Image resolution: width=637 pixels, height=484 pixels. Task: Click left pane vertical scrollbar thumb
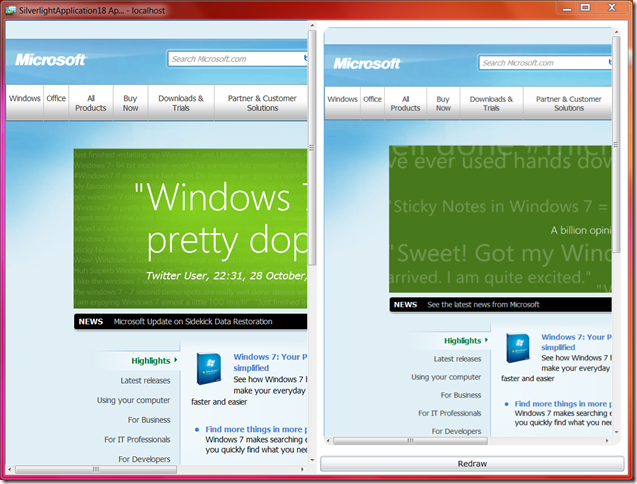point(312,148)
